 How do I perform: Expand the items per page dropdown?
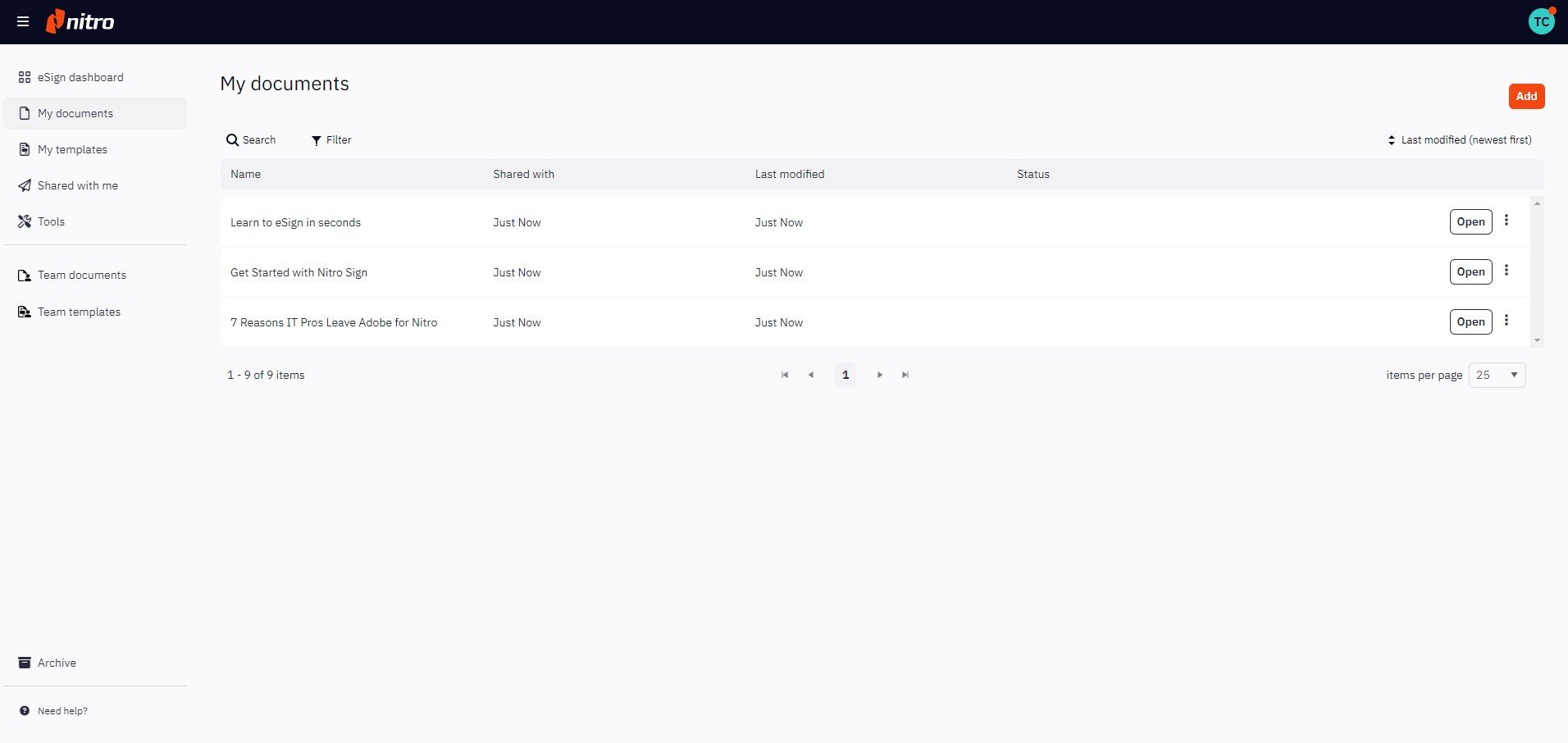pos(1497,375)
